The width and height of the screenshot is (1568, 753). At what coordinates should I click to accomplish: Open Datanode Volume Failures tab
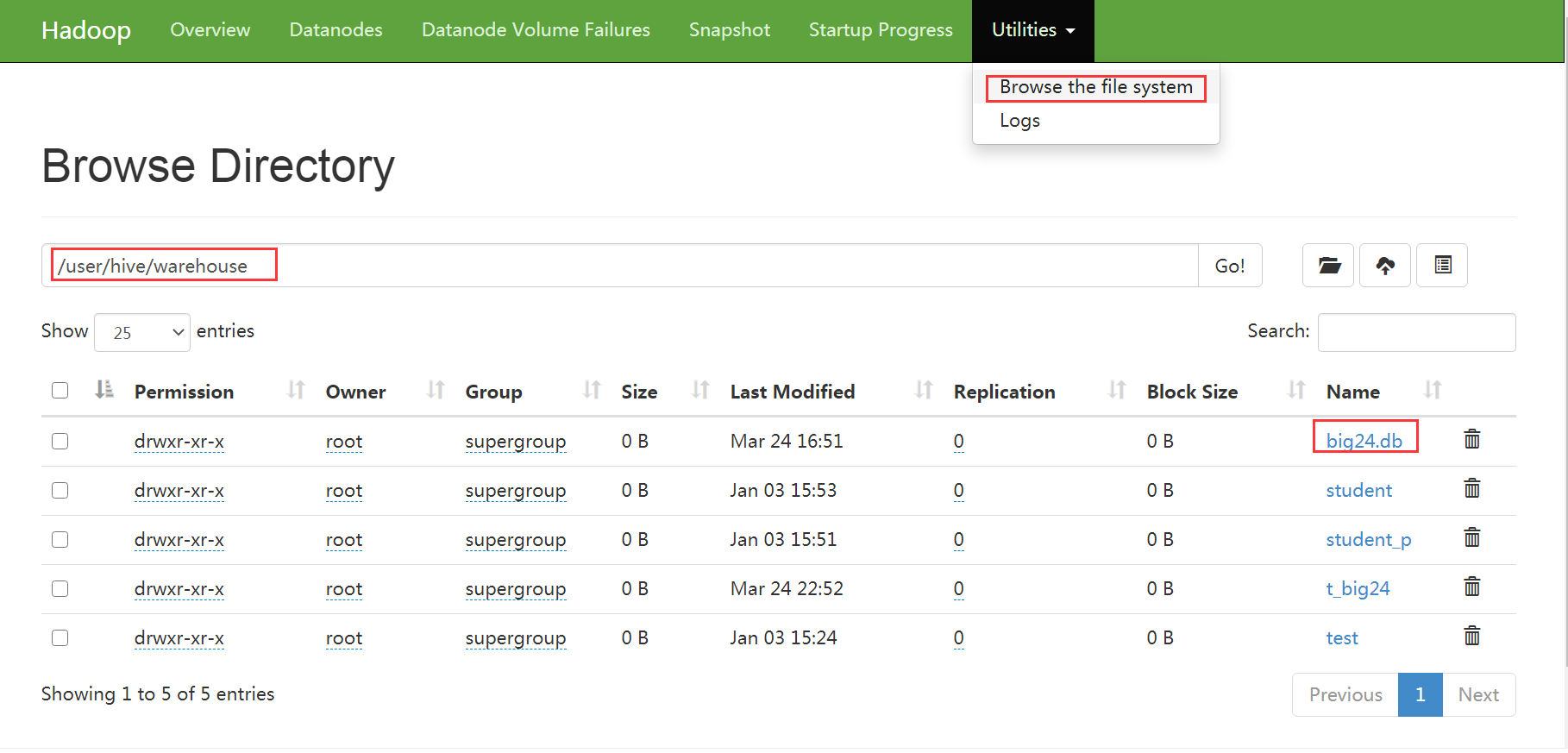coord(536,30)
